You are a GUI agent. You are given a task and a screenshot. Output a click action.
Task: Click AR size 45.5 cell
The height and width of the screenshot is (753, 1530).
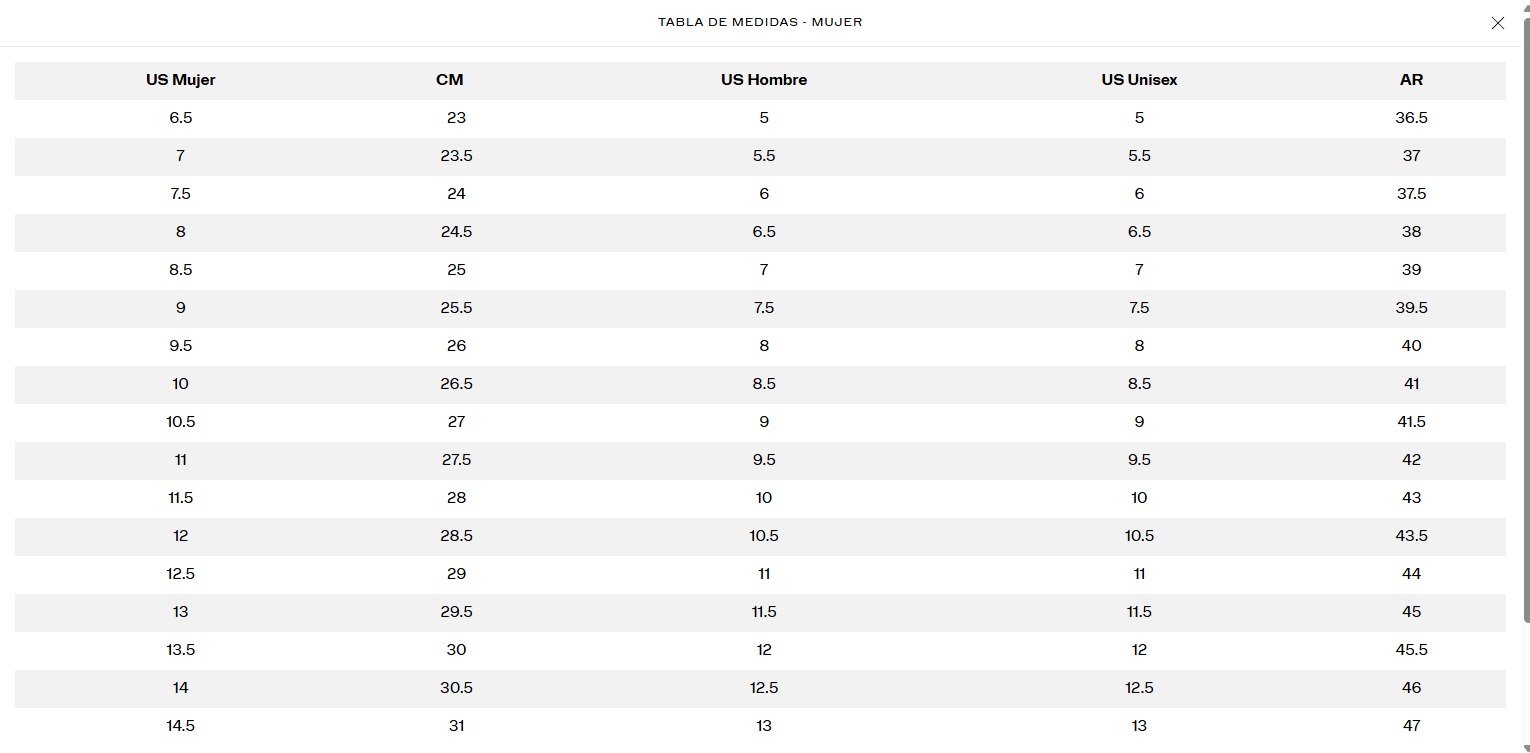tap(1411, 650)
